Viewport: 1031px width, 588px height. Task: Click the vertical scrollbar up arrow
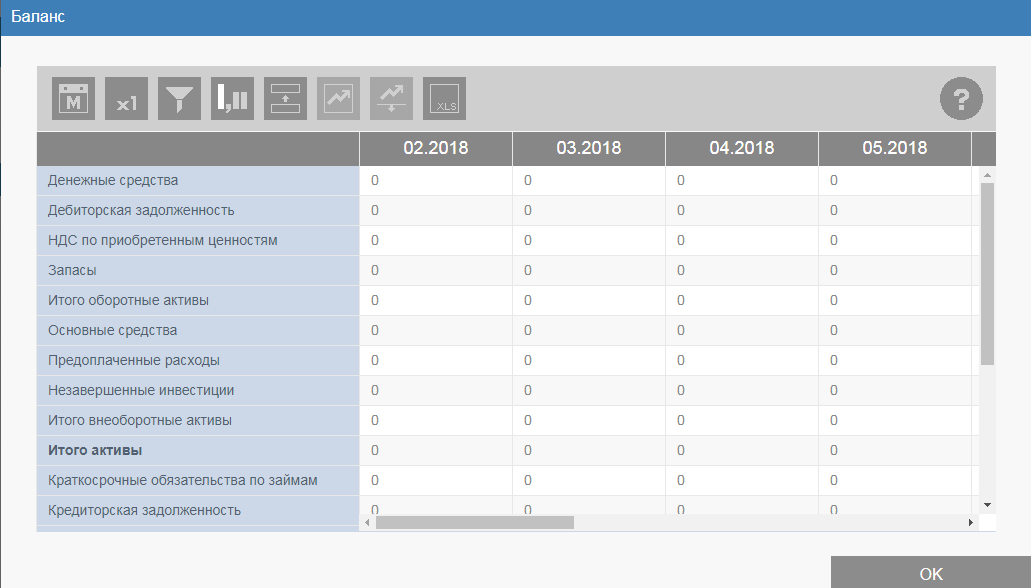tap(987, 175)
